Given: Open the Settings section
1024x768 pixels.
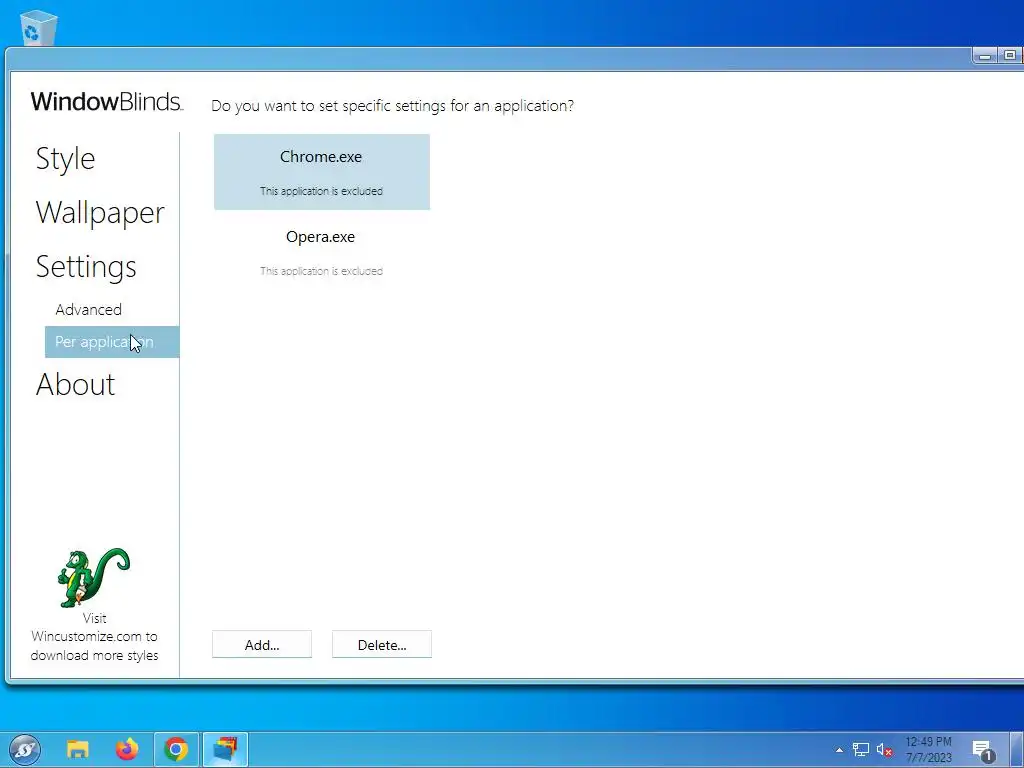Looking at the screenshot, I should point(86,266).
